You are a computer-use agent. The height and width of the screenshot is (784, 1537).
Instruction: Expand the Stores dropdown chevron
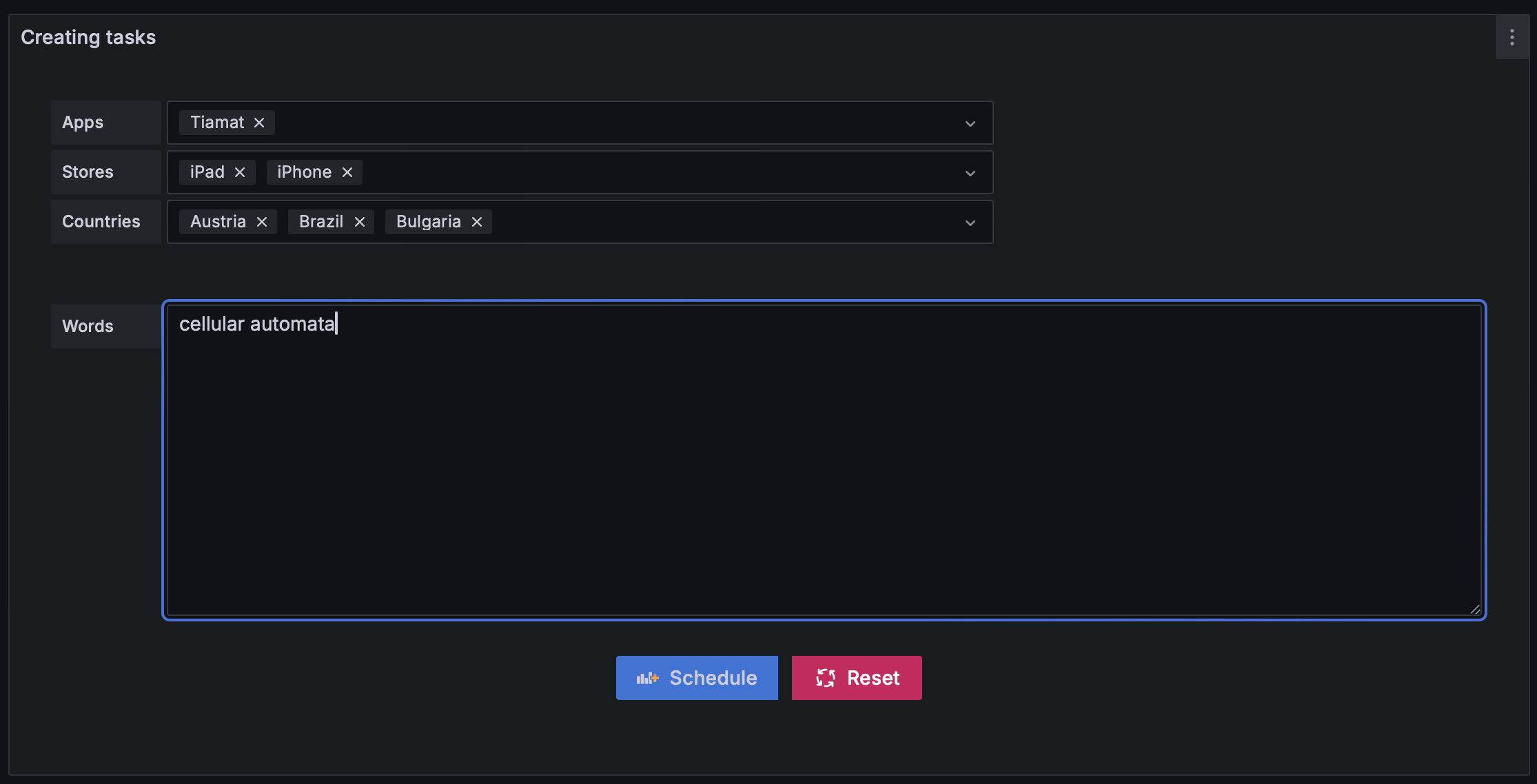(970, 174)
